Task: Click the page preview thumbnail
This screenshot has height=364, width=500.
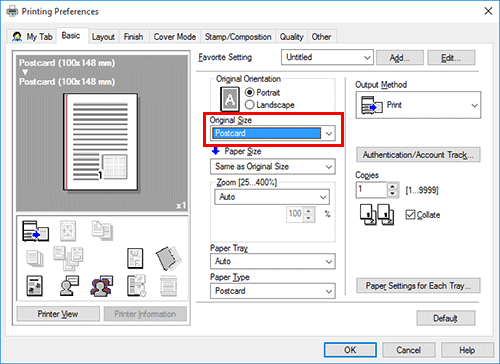Action: coord(100,142)
